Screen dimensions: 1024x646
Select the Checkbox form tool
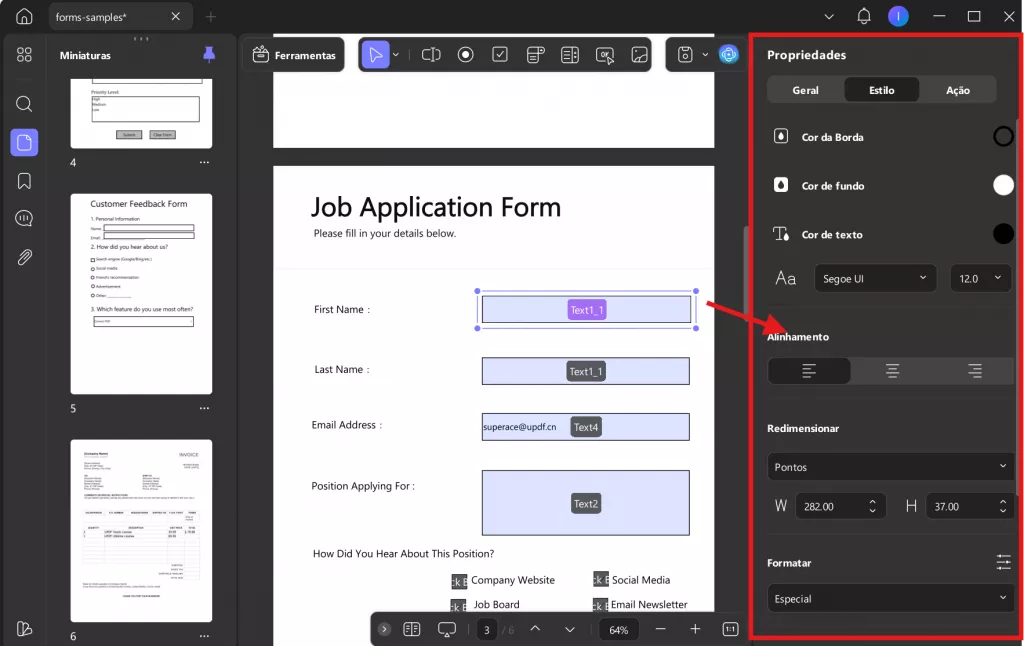click(x=500, y=54)
